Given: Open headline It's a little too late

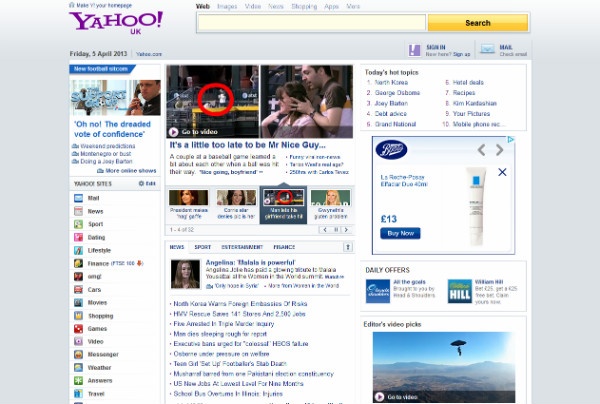Looking at the screenshot, I should pos(247,145).
